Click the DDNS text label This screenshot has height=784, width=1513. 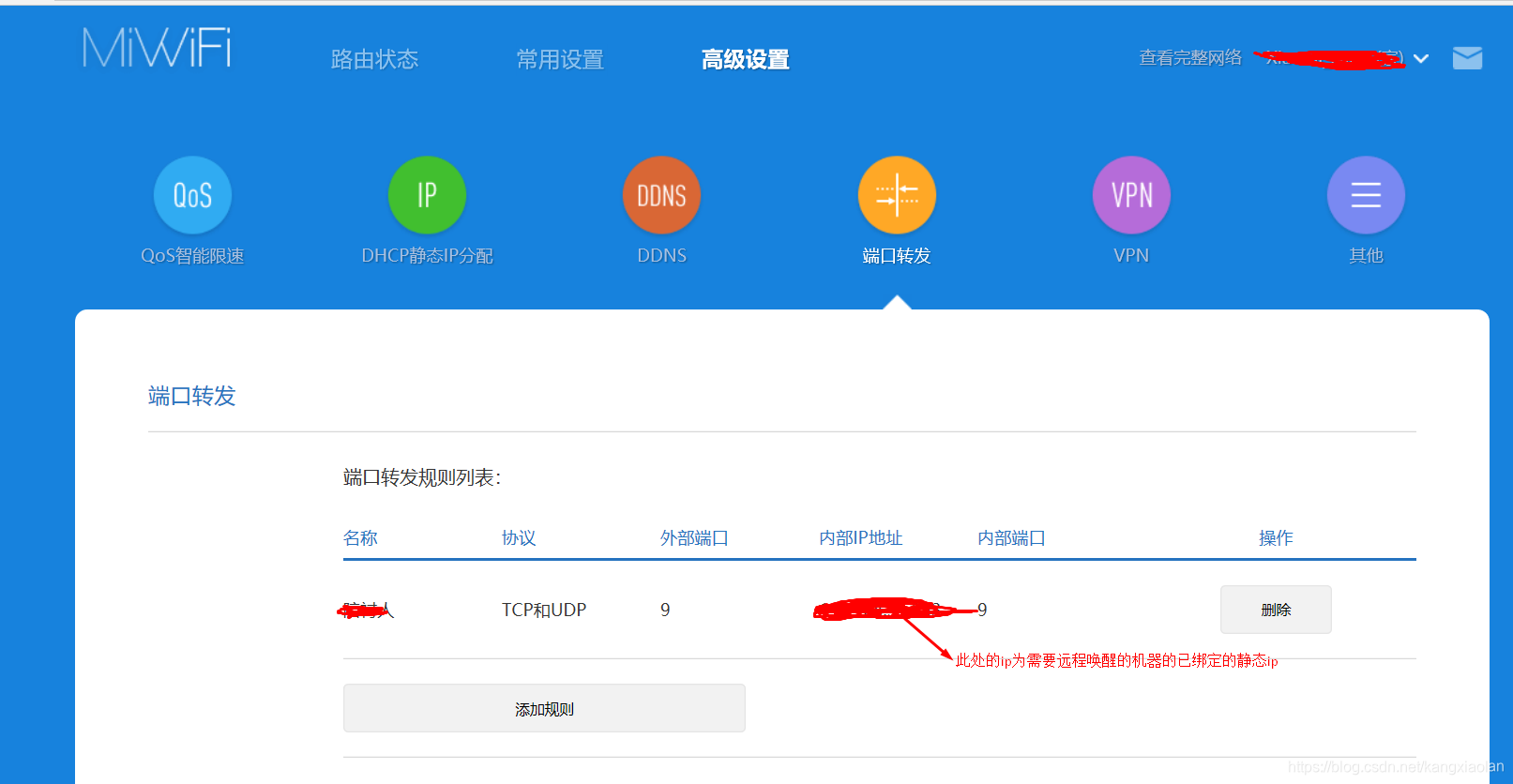pyautogui.click(x=662, y=255)
